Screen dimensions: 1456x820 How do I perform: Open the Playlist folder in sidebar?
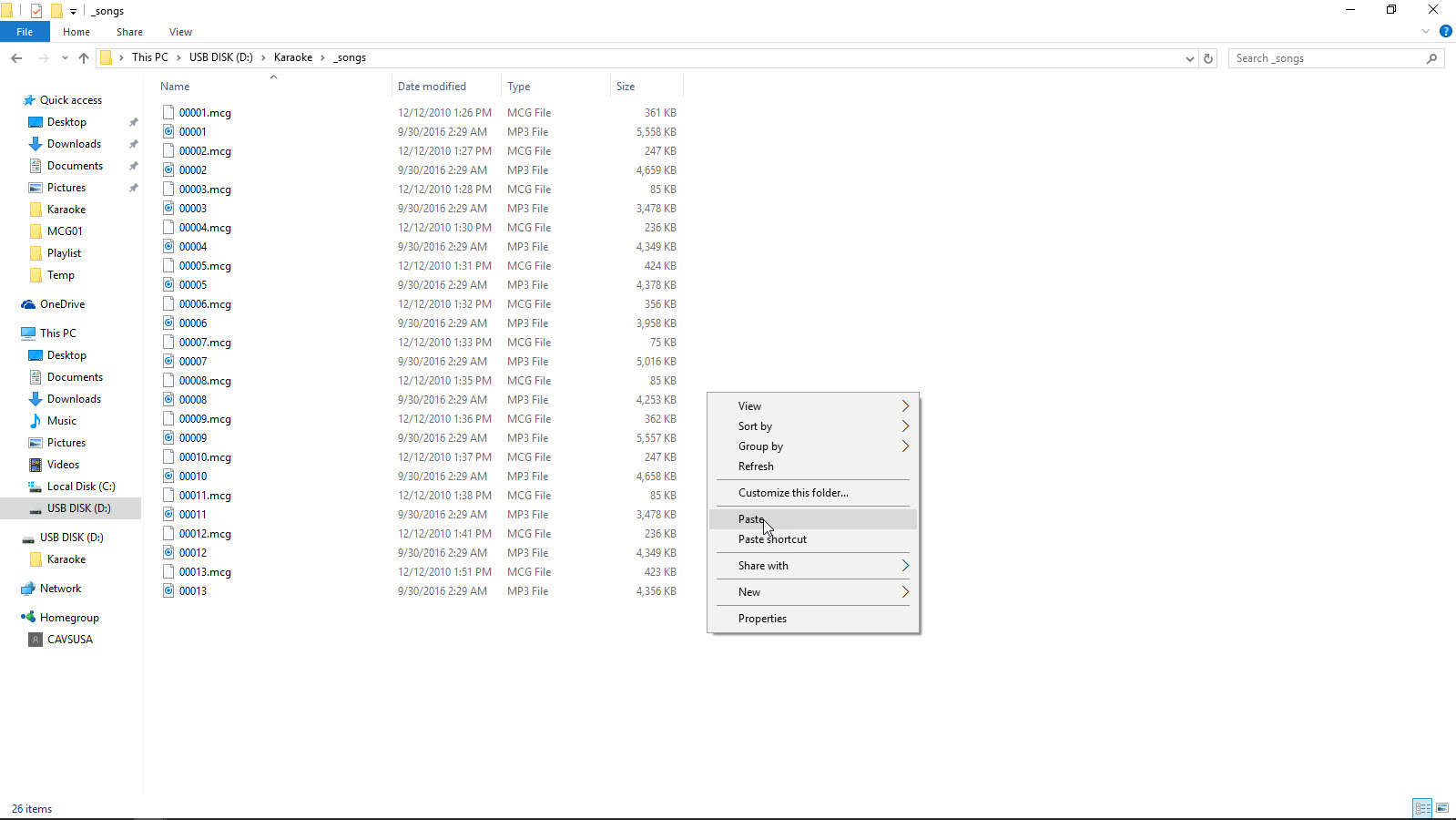coord(64,253)
